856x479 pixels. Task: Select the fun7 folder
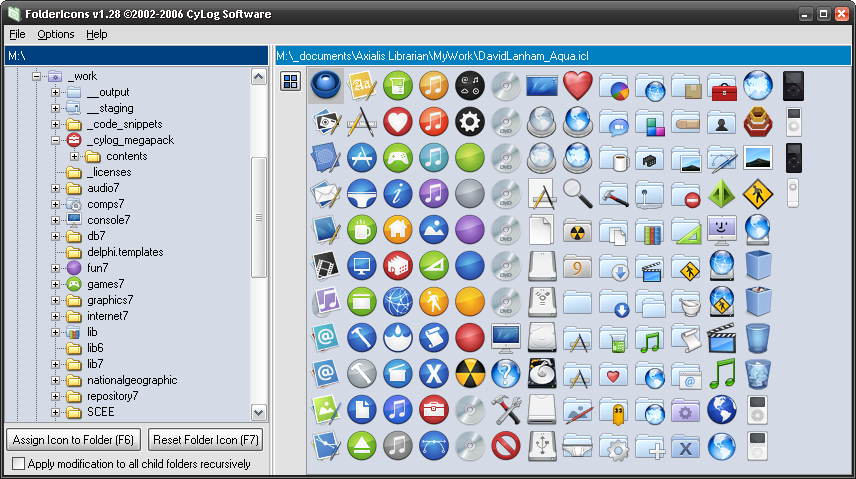98,268
